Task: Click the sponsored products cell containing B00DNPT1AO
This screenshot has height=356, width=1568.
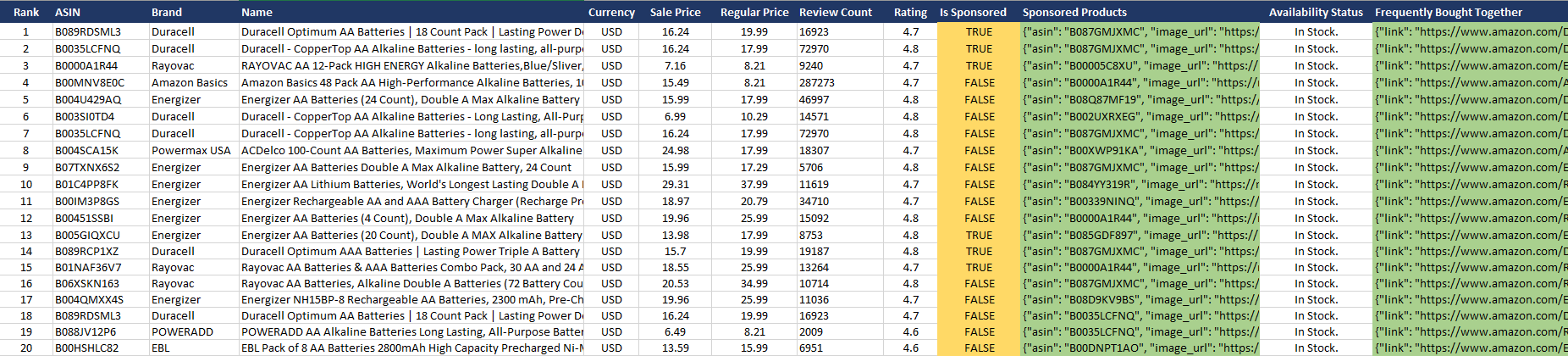Action: [1140, 348]
